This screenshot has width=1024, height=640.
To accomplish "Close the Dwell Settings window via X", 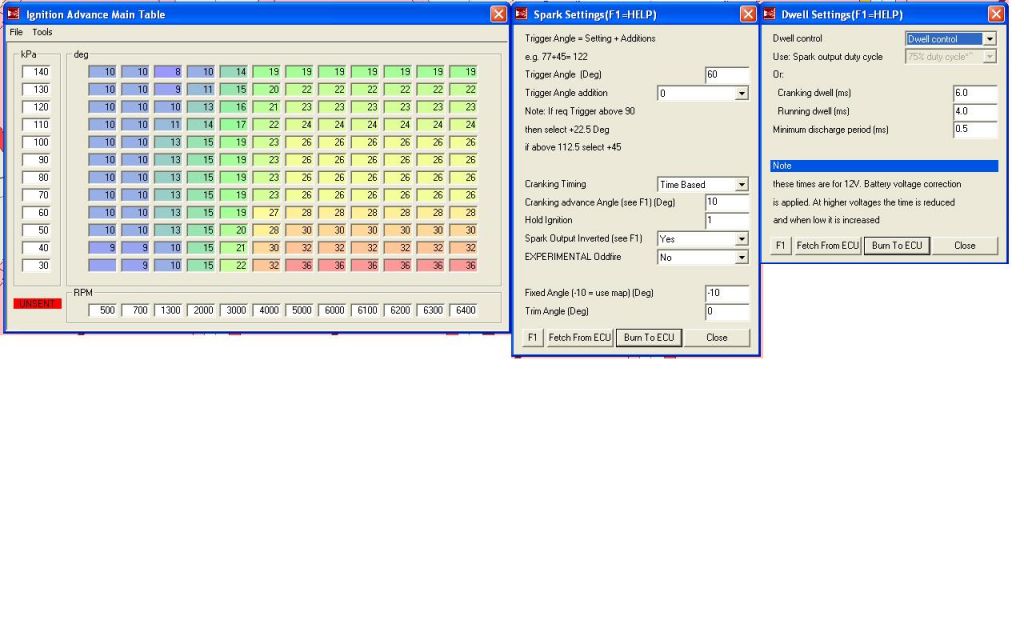I will coord(996,15).
